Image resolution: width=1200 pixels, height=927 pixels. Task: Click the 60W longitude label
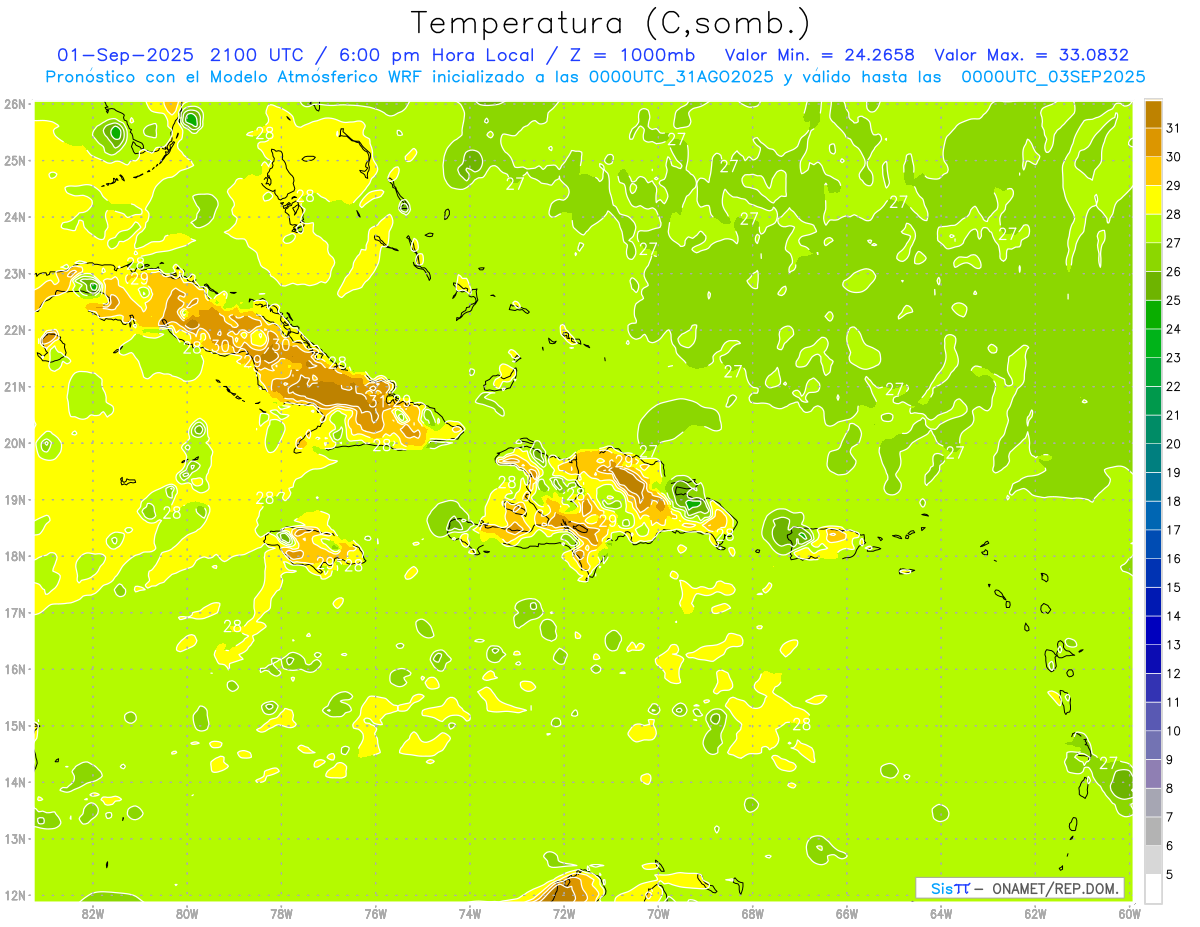(1129, 913)
